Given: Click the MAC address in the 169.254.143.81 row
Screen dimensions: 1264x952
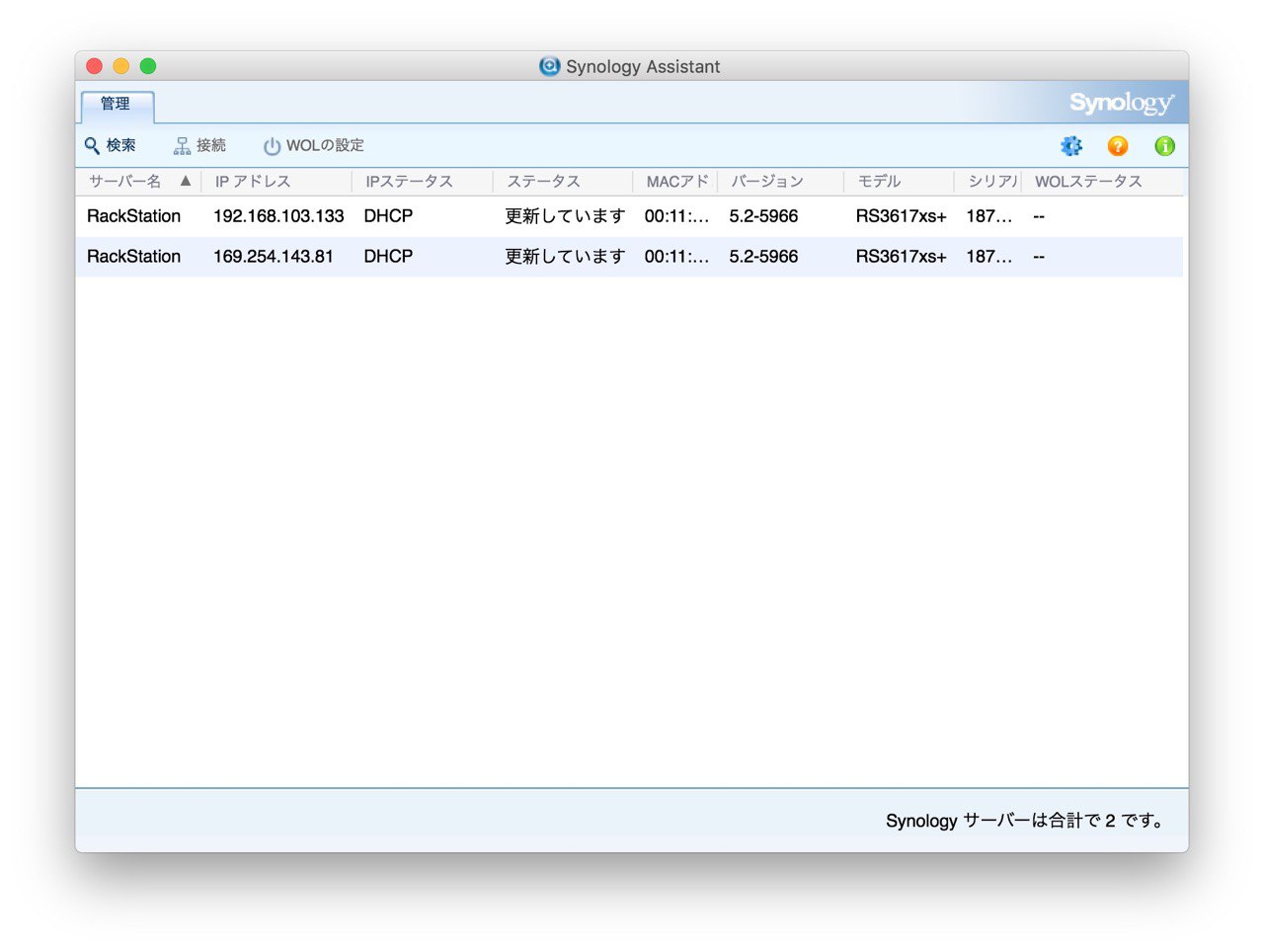Looking at the screenshot, I should pos(676,257).
